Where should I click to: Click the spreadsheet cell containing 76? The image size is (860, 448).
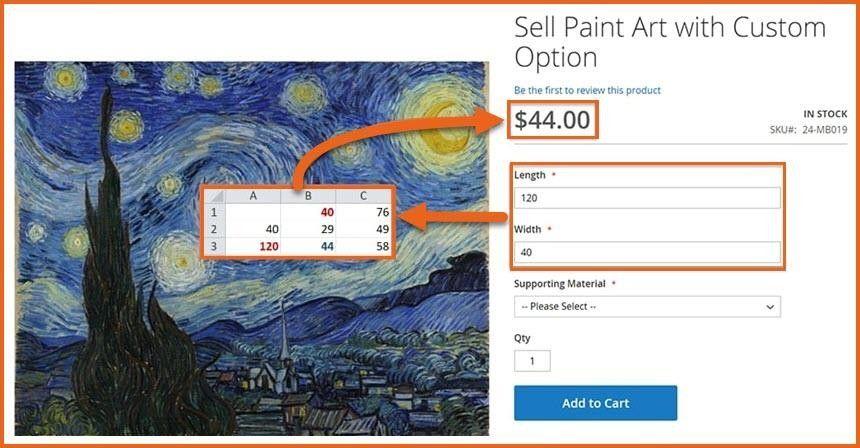point(364,213)
